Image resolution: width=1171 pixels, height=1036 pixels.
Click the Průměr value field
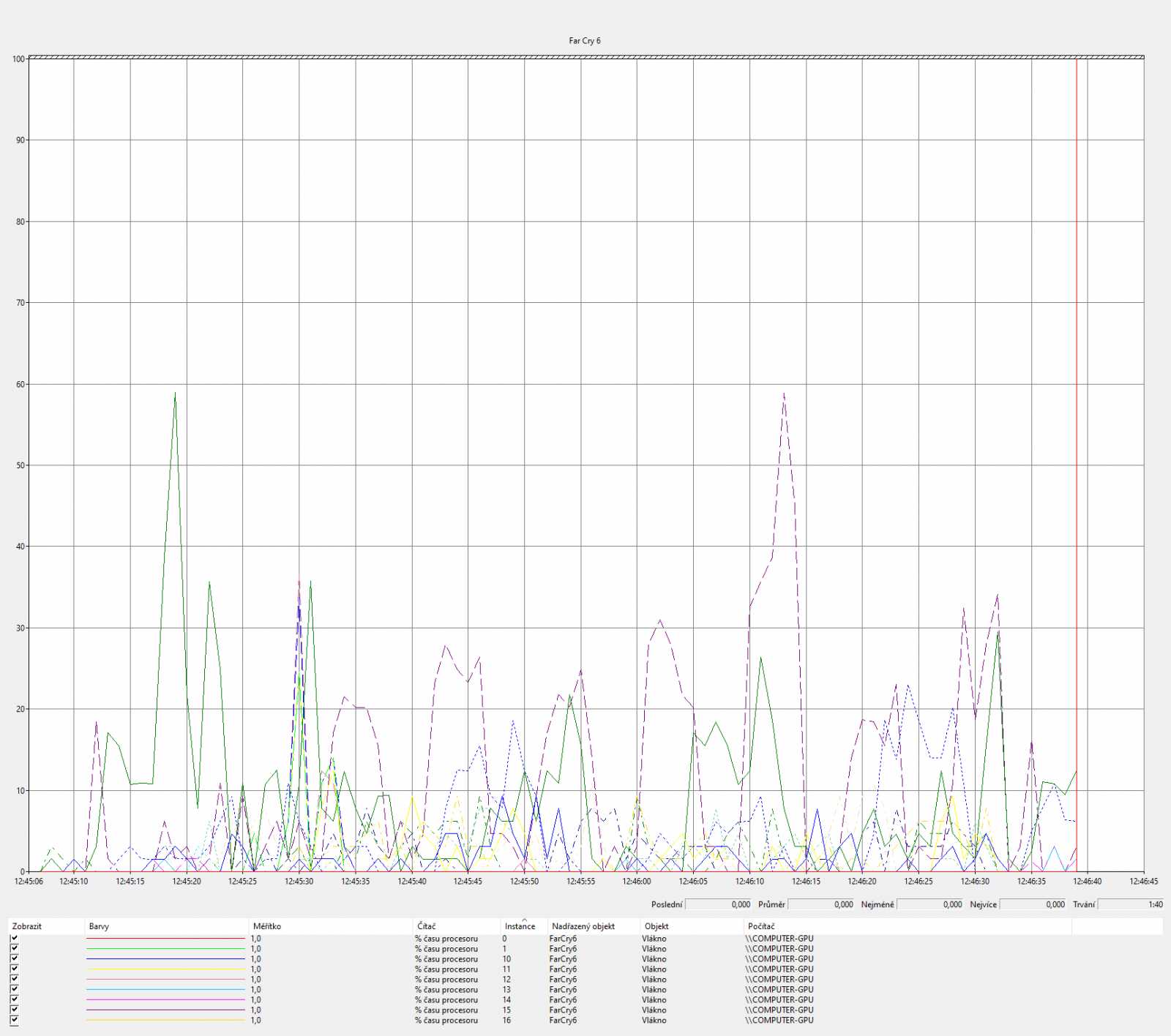(821, 904)
